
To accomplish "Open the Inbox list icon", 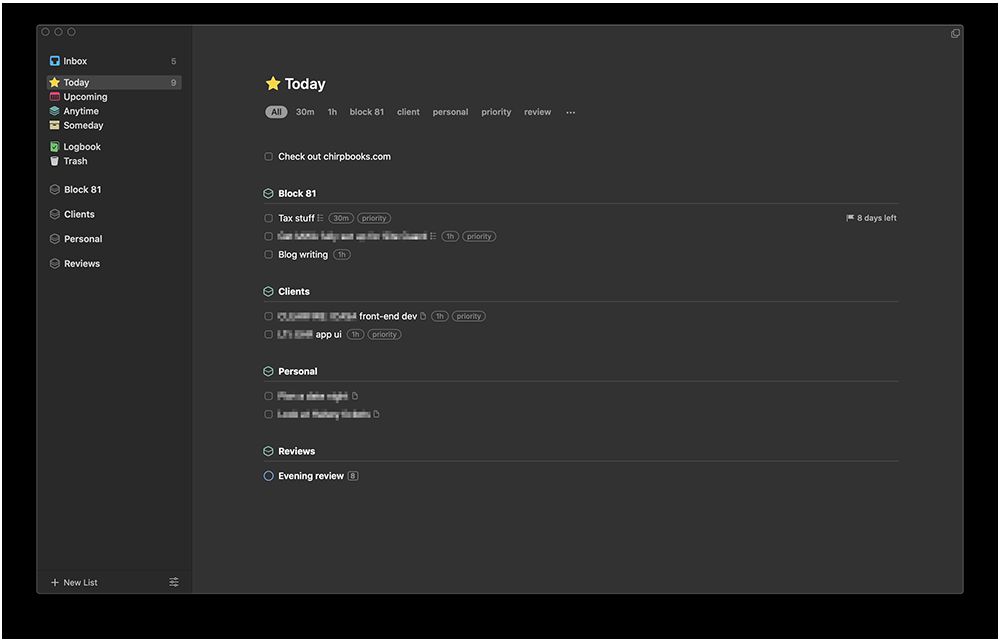I will (55, 62).
